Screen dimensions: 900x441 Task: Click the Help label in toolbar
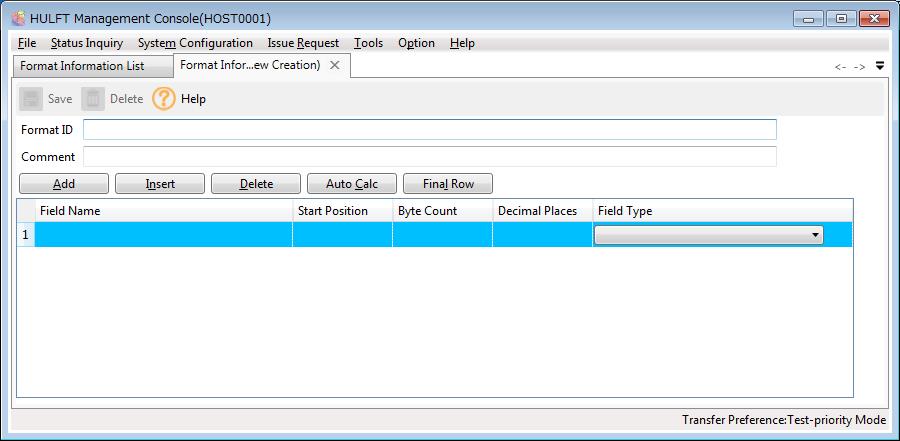(x=193, y=99)
